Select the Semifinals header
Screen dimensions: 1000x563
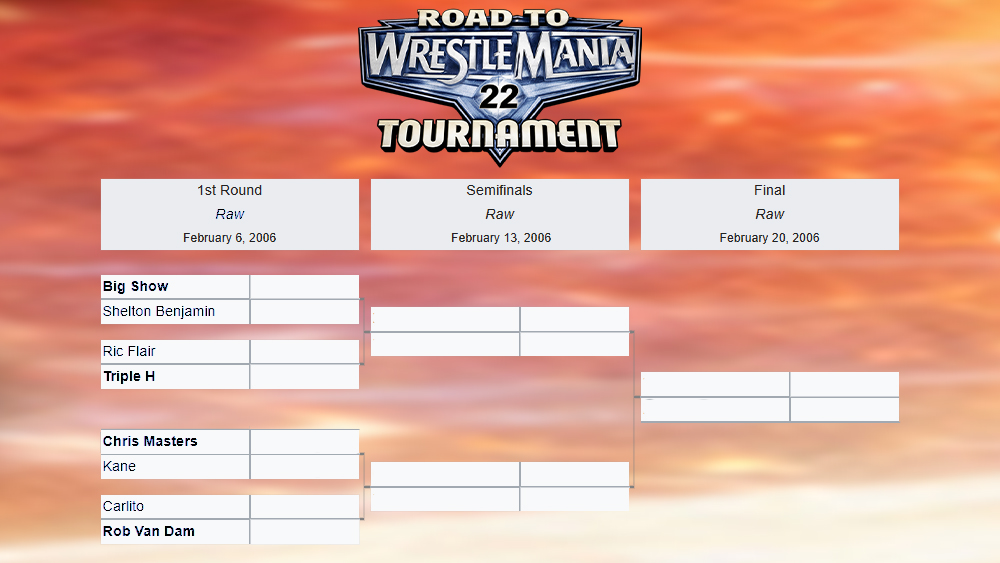(499, 190)
